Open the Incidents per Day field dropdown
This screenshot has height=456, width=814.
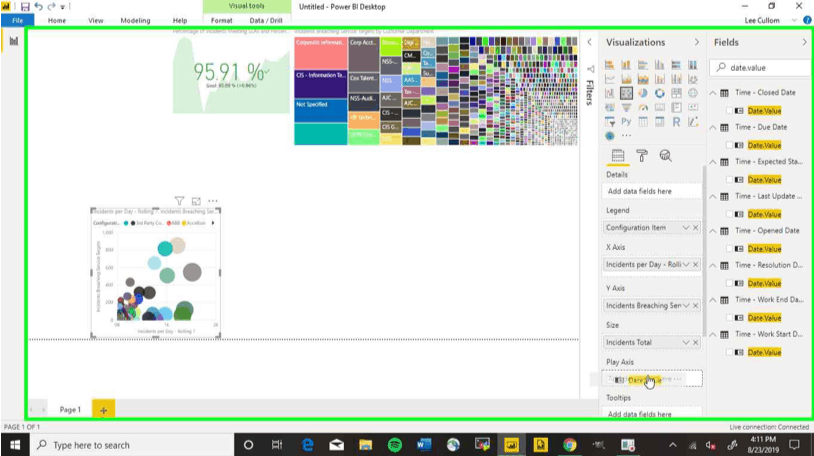pyautogui.click(x=686, y=264)
